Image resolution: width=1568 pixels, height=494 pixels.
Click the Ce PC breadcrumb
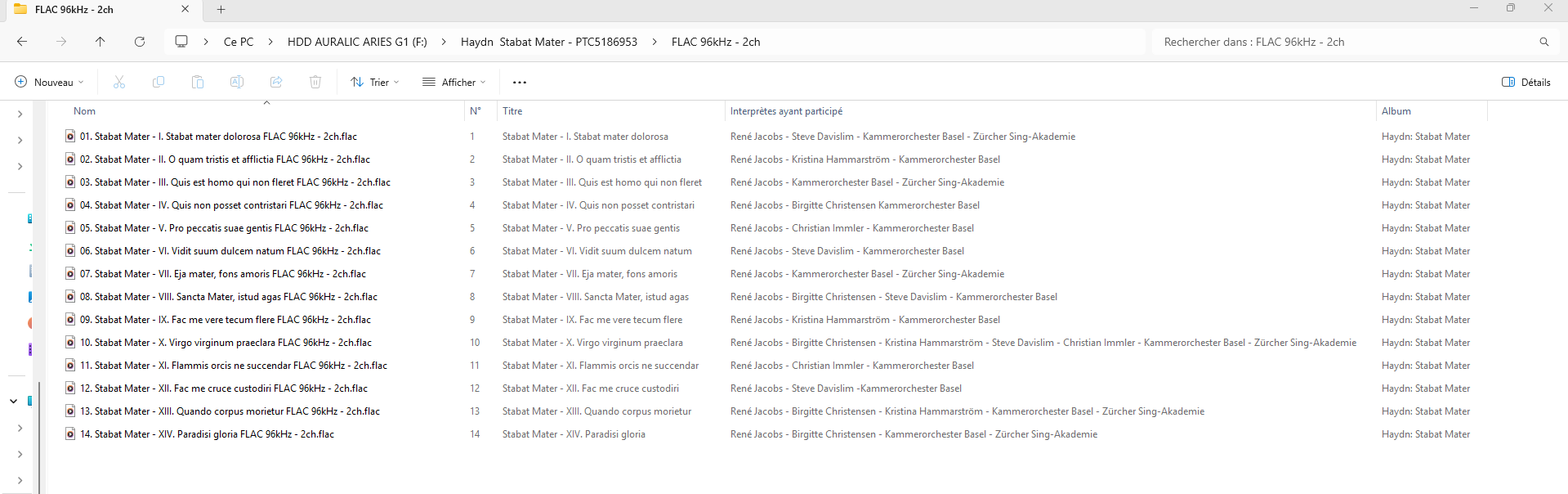239,42
